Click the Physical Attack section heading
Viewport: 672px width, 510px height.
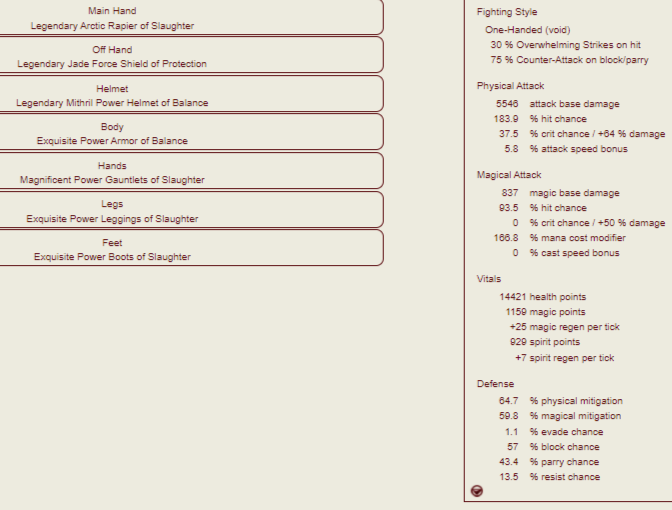(510, 86)
